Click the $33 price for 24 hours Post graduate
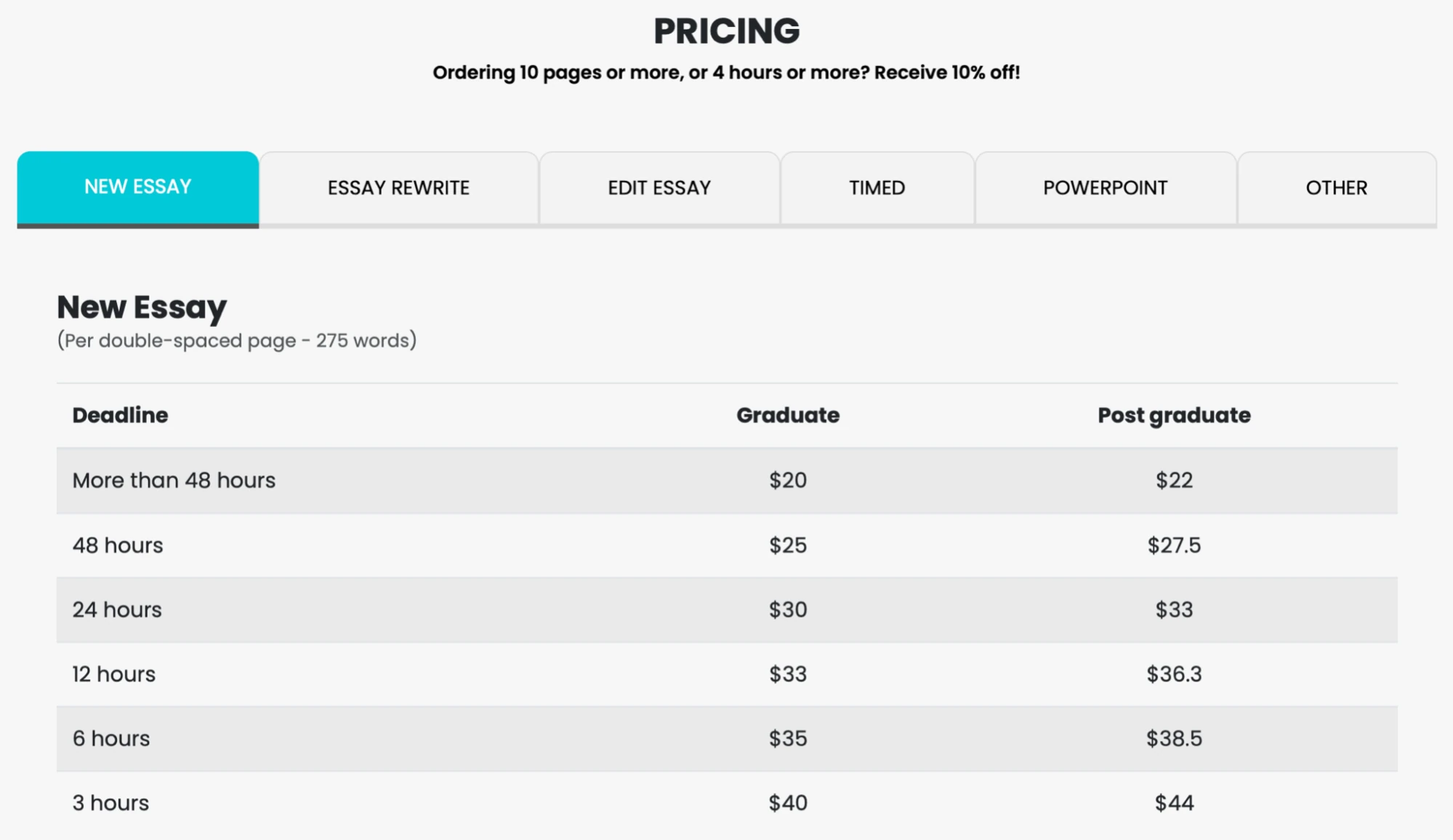Screen dimensions: 1453x840 tap(1173, 610)
